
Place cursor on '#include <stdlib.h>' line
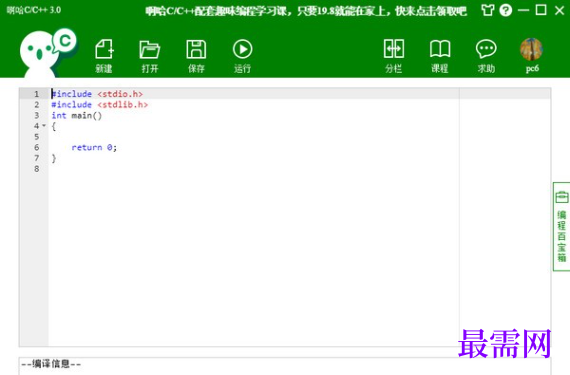(100, 105)
